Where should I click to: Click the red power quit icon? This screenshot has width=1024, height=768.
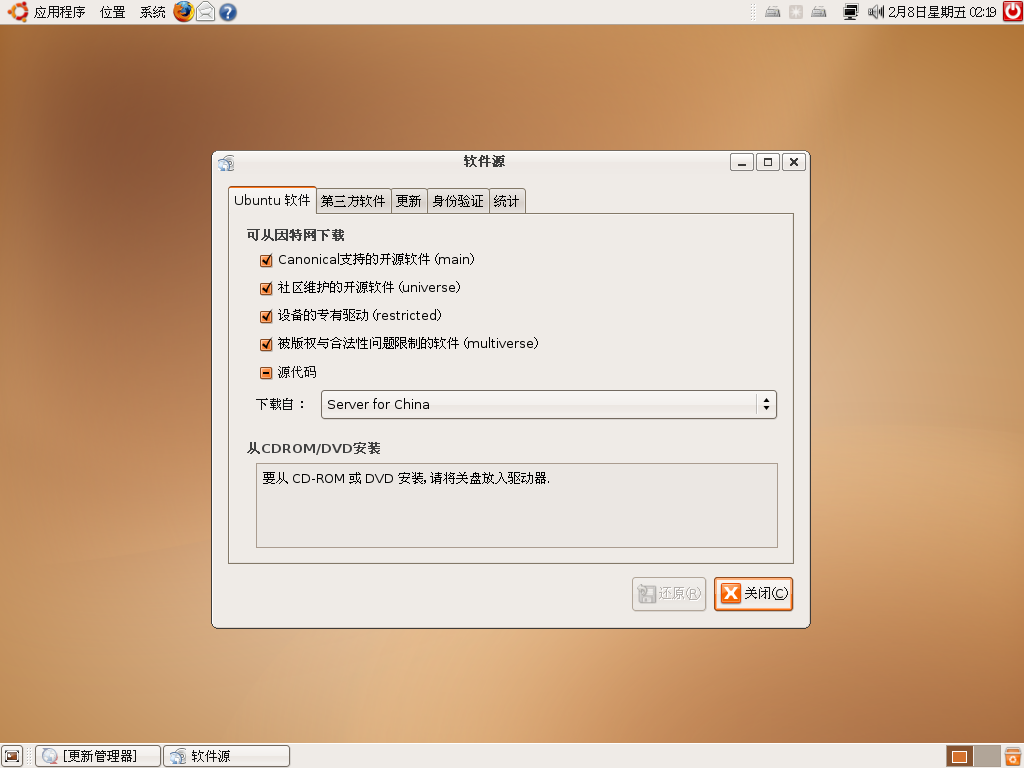pyautogui.click(x=1013, y=11)
